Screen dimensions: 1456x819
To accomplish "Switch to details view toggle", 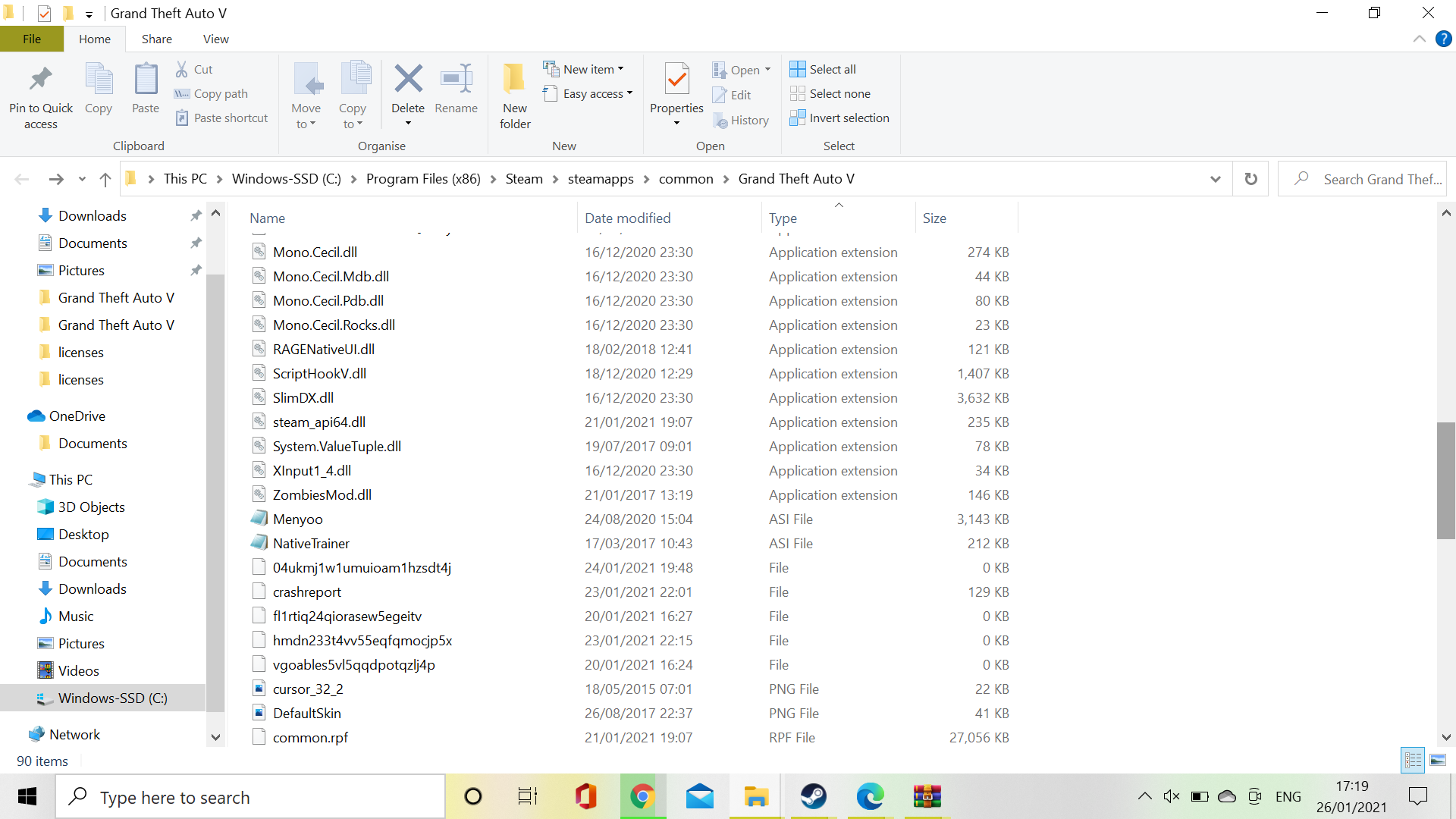I will 1413,760.
